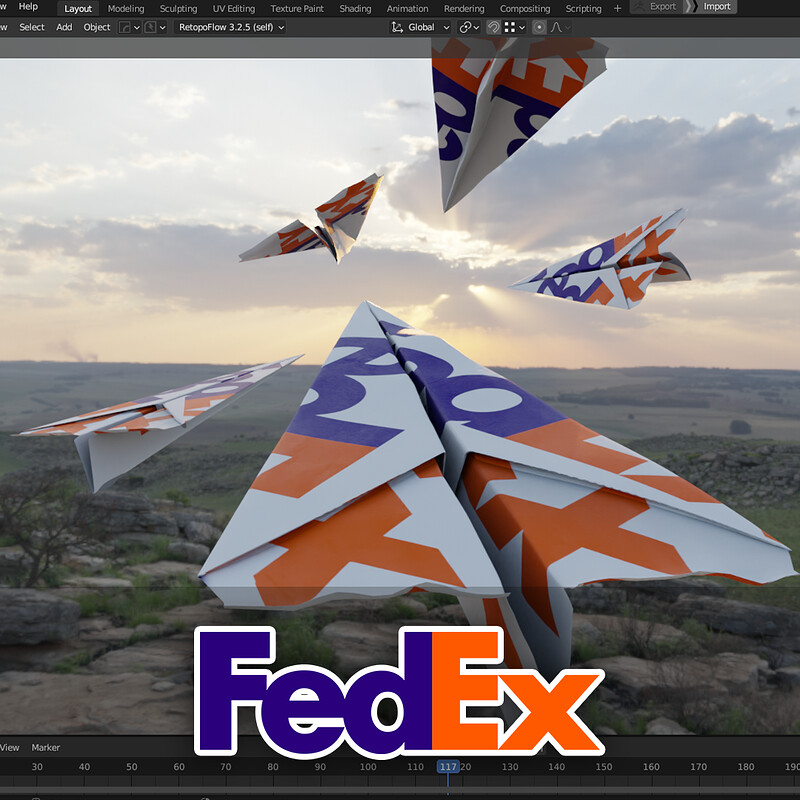
Task: Switch to the Layout workspace tab
Action: (x=78, y=9)
